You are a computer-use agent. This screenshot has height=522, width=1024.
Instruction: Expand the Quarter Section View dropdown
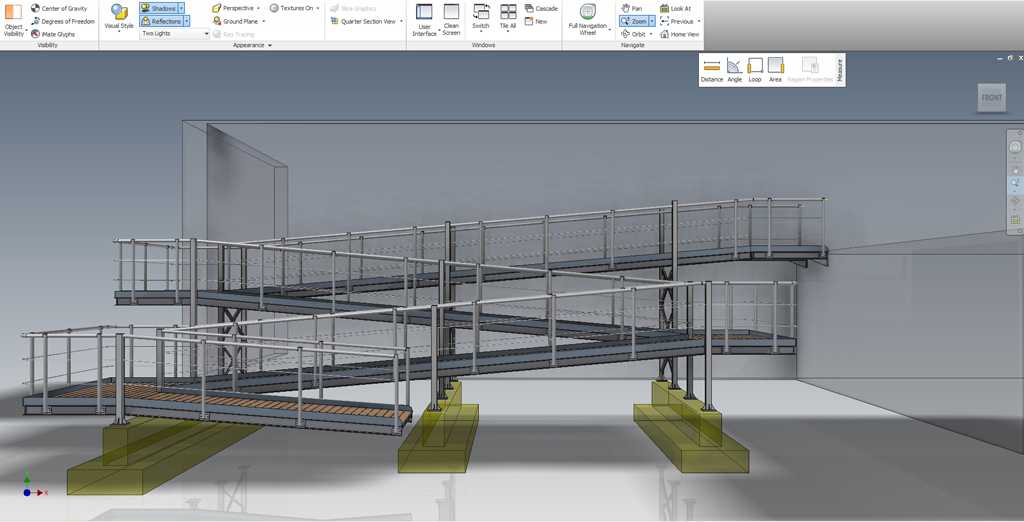(401, 21)
